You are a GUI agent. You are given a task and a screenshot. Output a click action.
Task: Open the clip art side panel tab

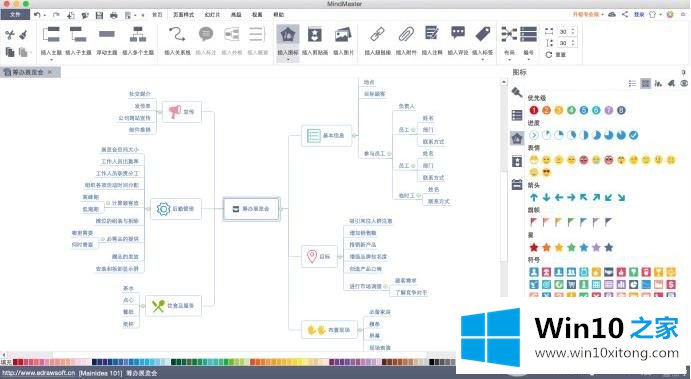(x=517, y=161)
